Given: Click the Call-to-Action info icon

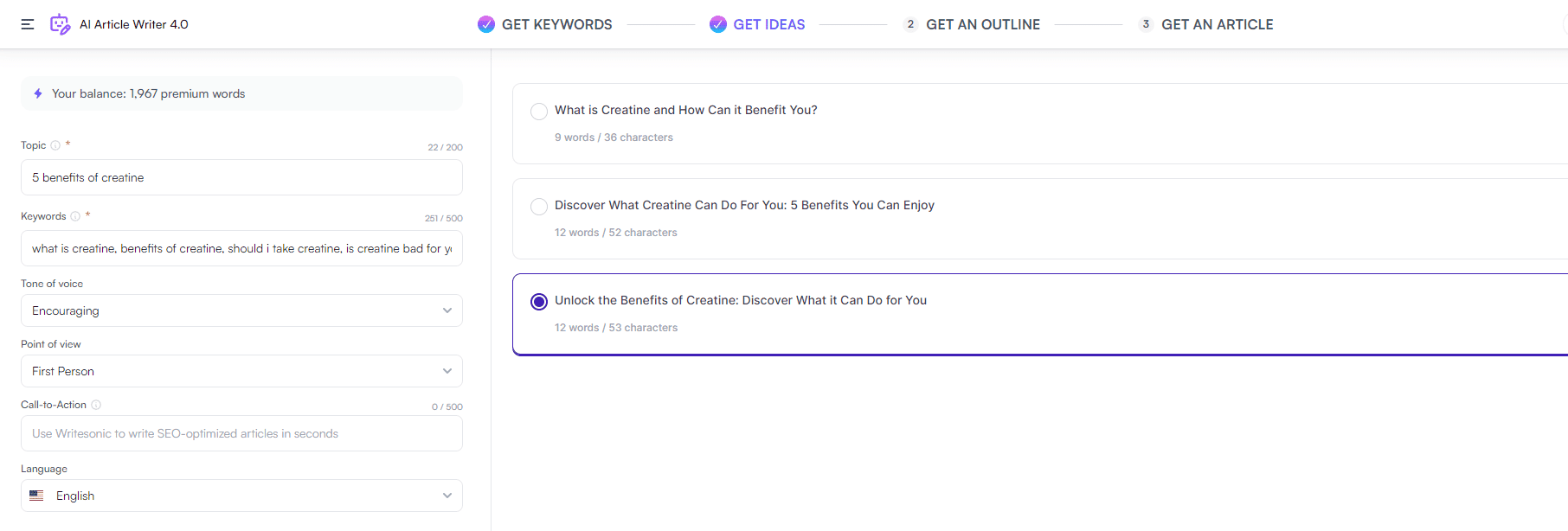Looking at the screenshot, I should 96,405.
